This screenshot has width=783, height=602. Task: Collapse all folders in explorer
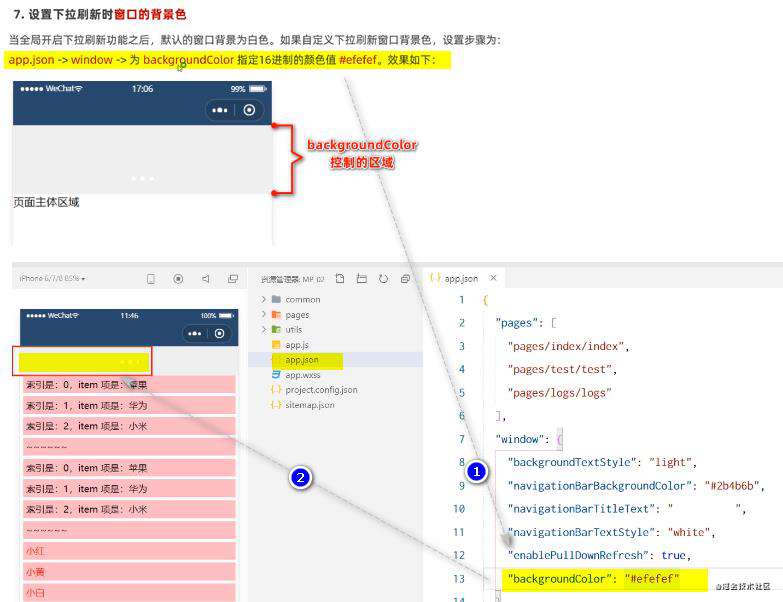(x=405, y=279)
